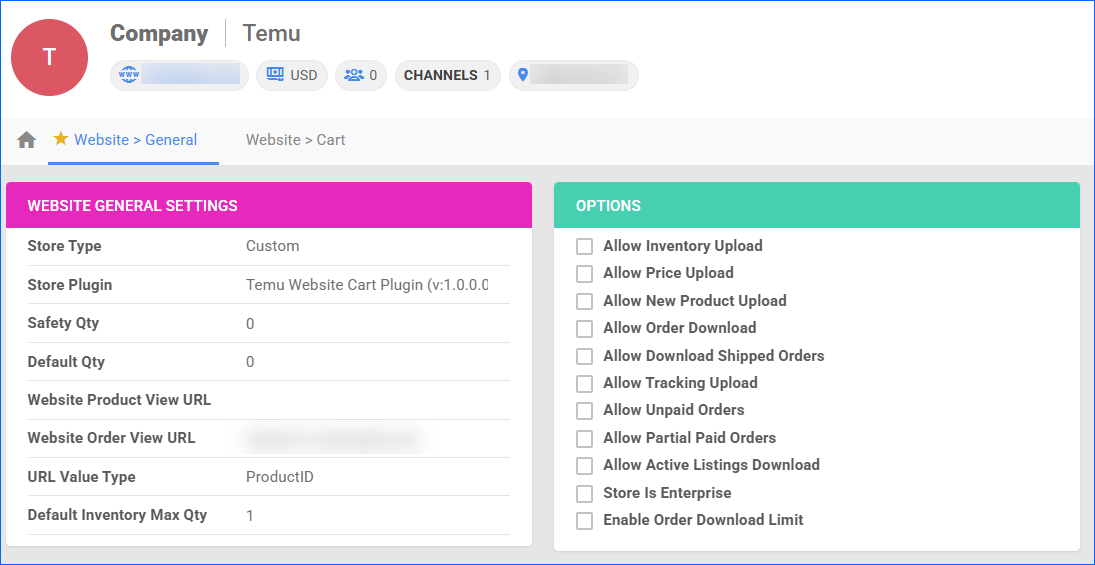
Task: Tick Allow Partial Paid Orders checkbox
Action: coord(585,439)
